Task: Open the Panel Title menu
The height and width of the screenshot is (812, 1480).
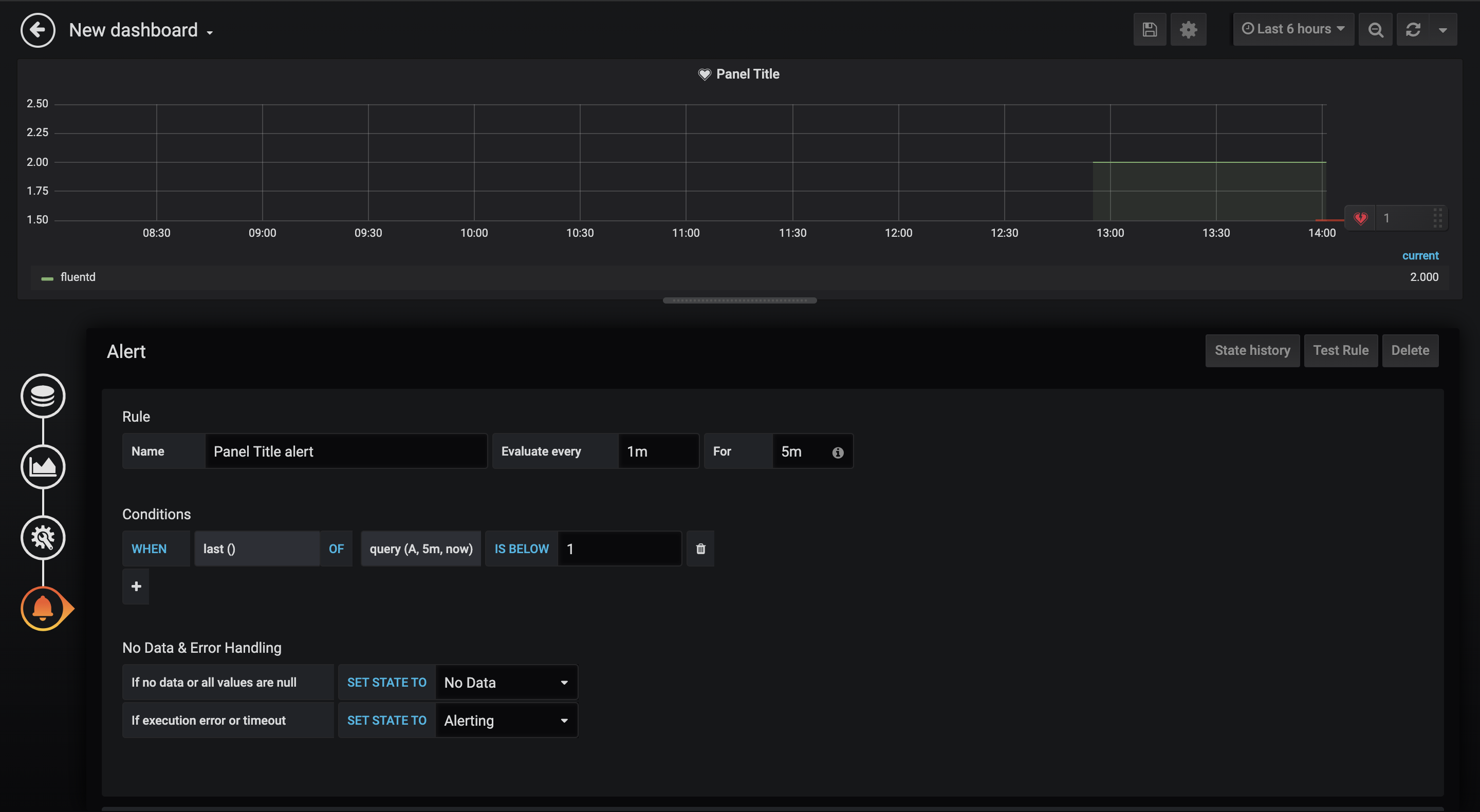Action: point(748,74)
